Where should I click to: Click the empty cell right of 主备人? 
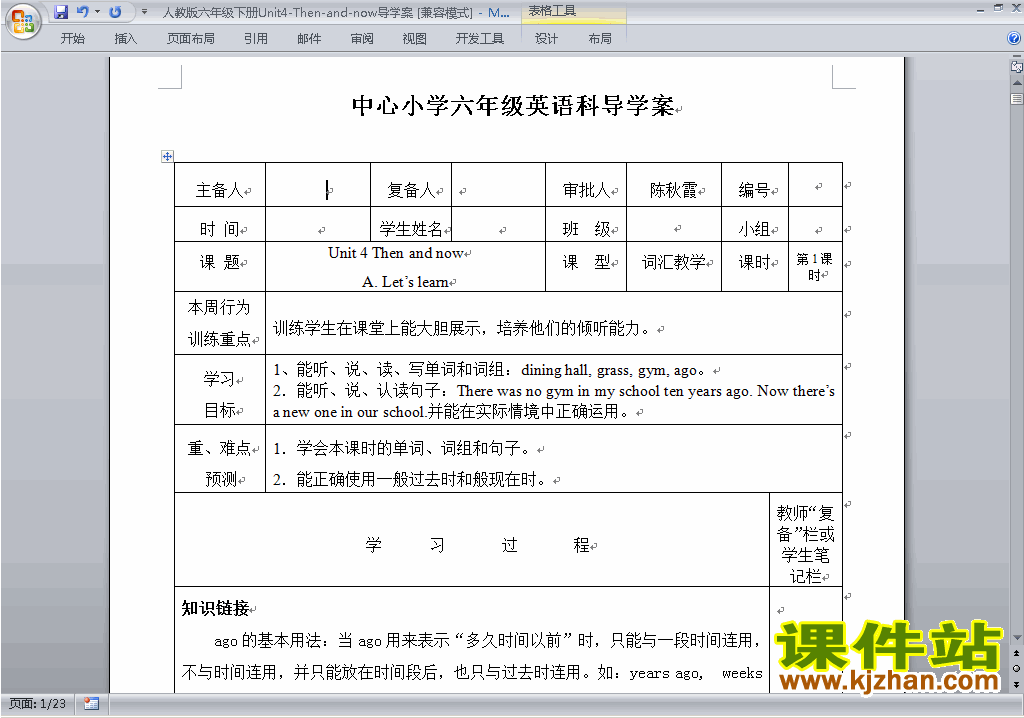[x=318, y=185]
